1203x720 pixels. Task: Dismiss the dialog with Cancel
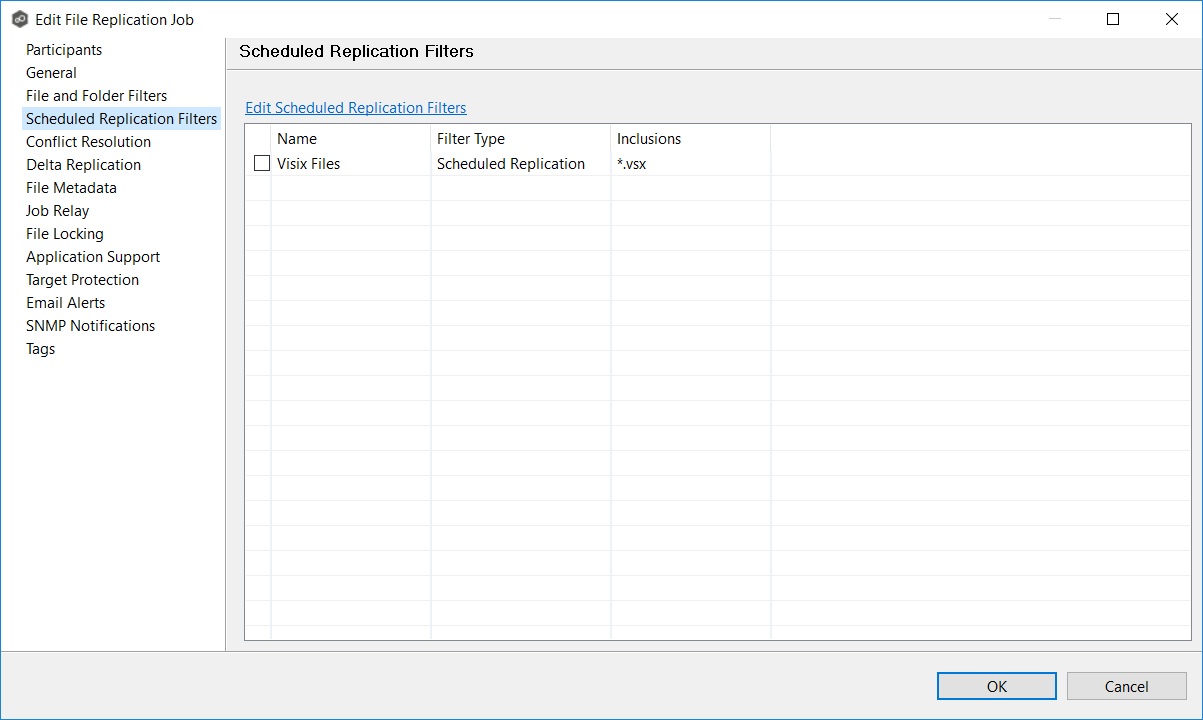(x=1126, y=686)
